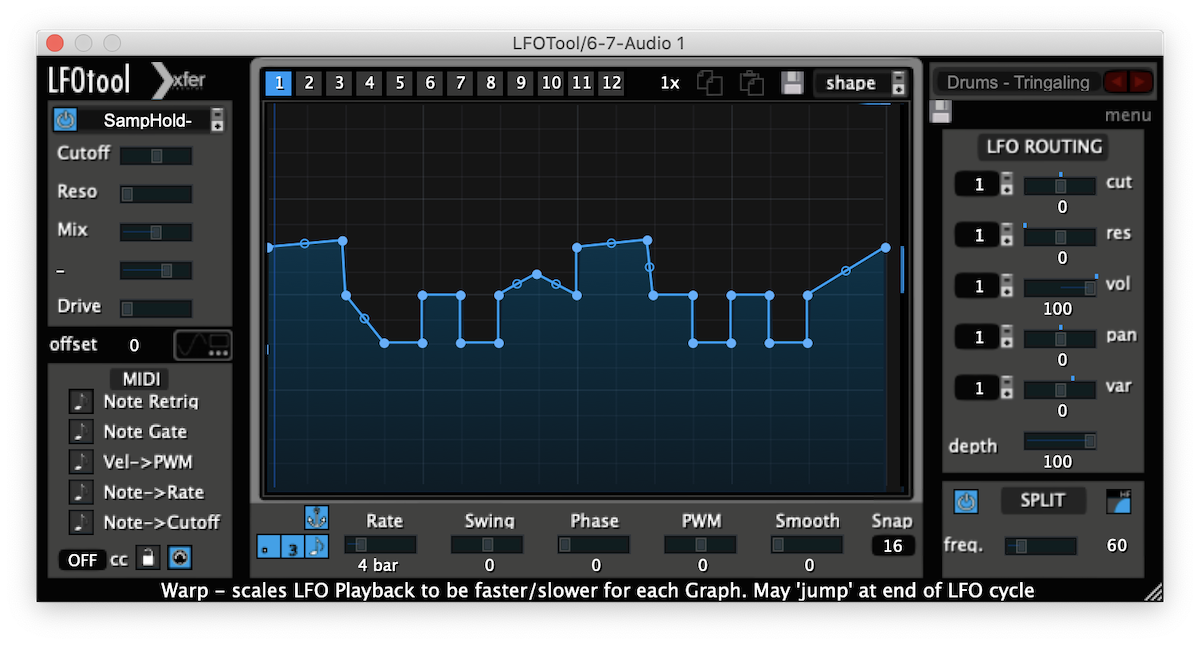The image size is (1200, 645).
Task: Click the blue knob icon next to the padlock
Action: pos(179,558)
